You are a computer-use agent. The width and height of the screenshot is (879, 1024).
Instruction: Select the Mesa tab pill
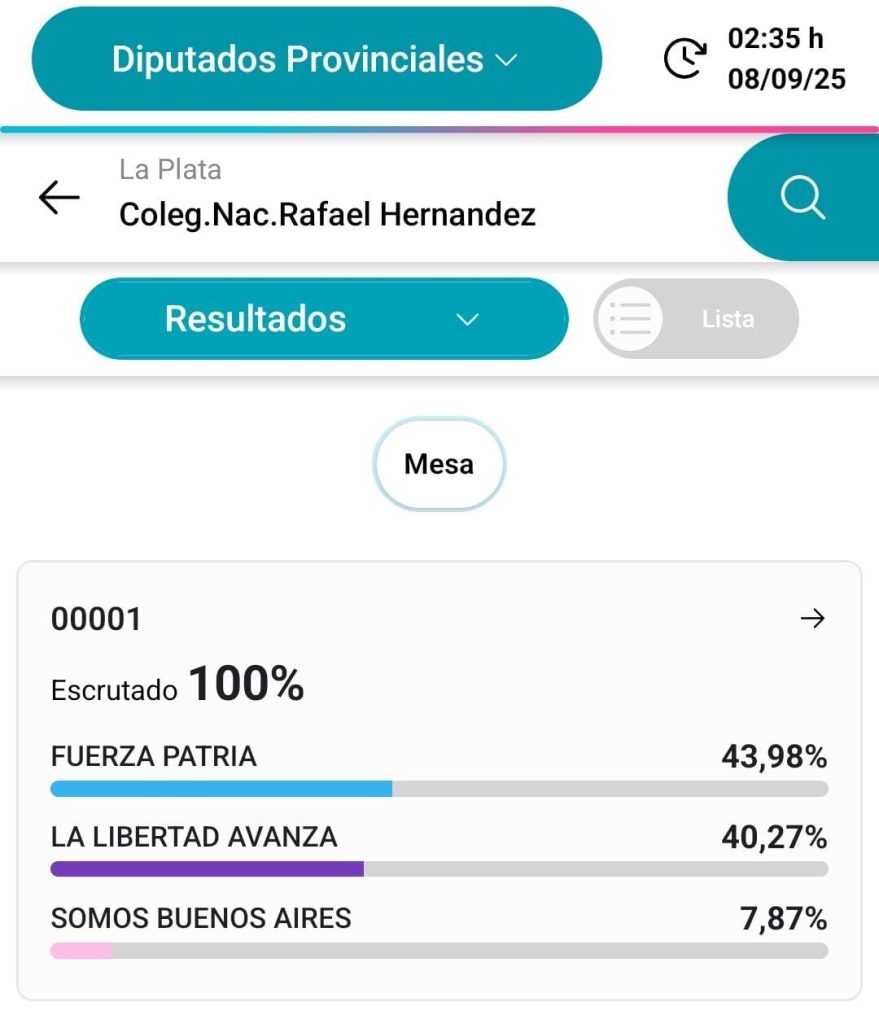coord(439,464)
